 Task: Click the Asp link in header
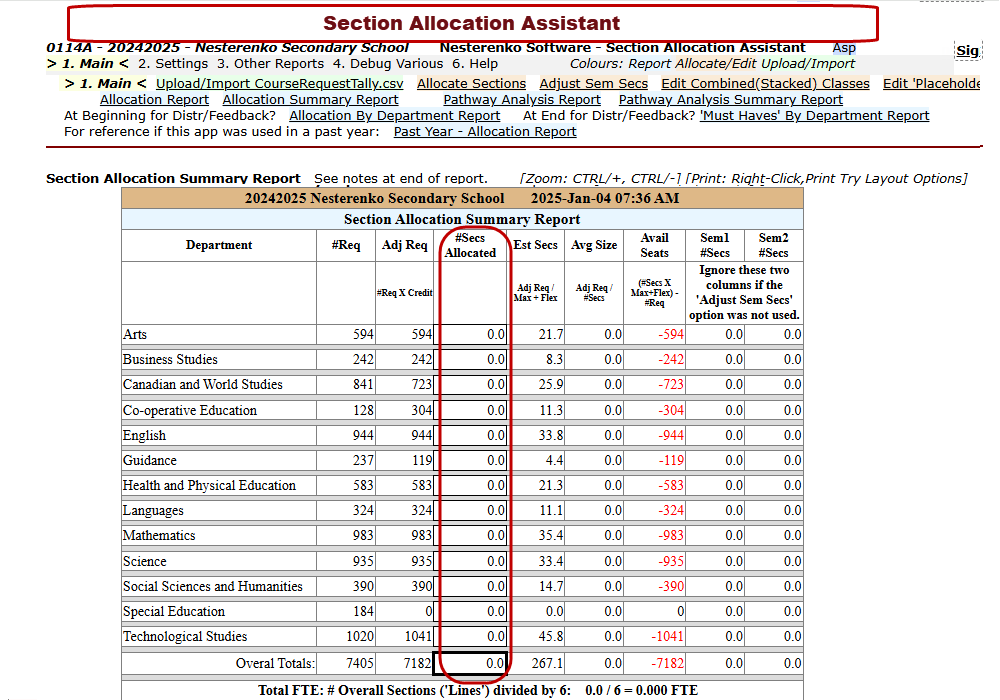[x=844, y=48]
